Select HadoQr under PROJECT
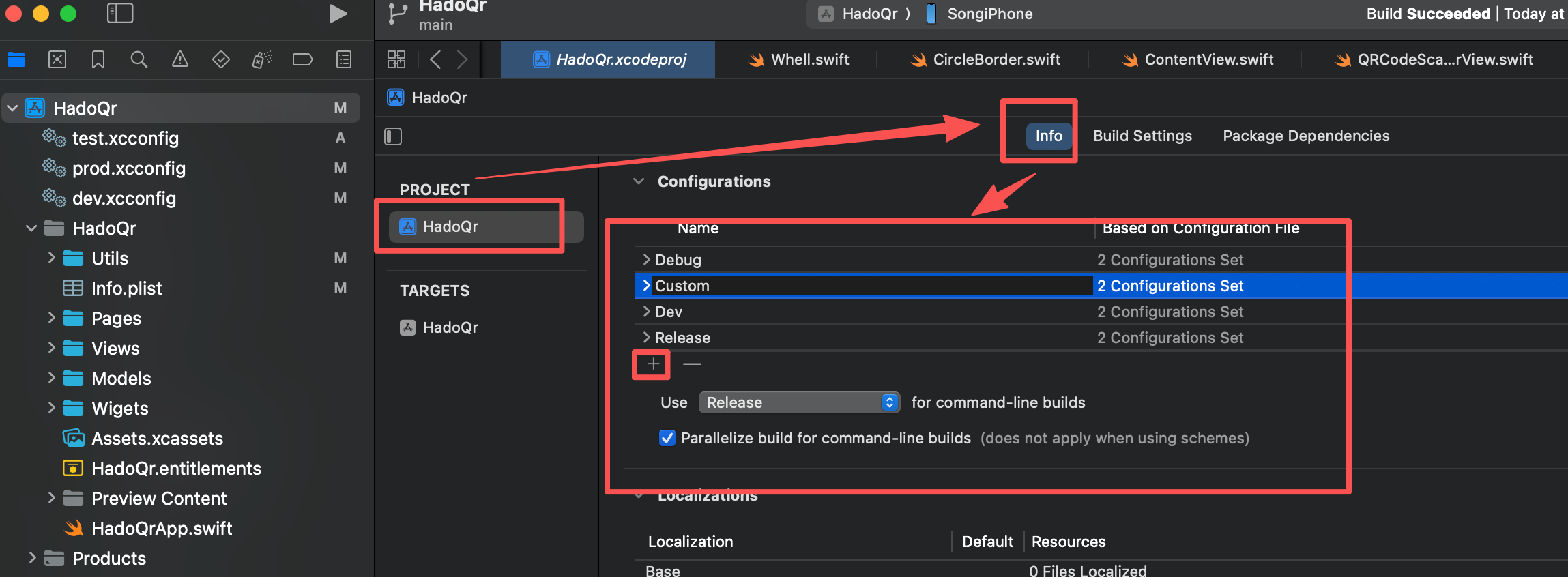1568x577 pixels. coord(486,226)
